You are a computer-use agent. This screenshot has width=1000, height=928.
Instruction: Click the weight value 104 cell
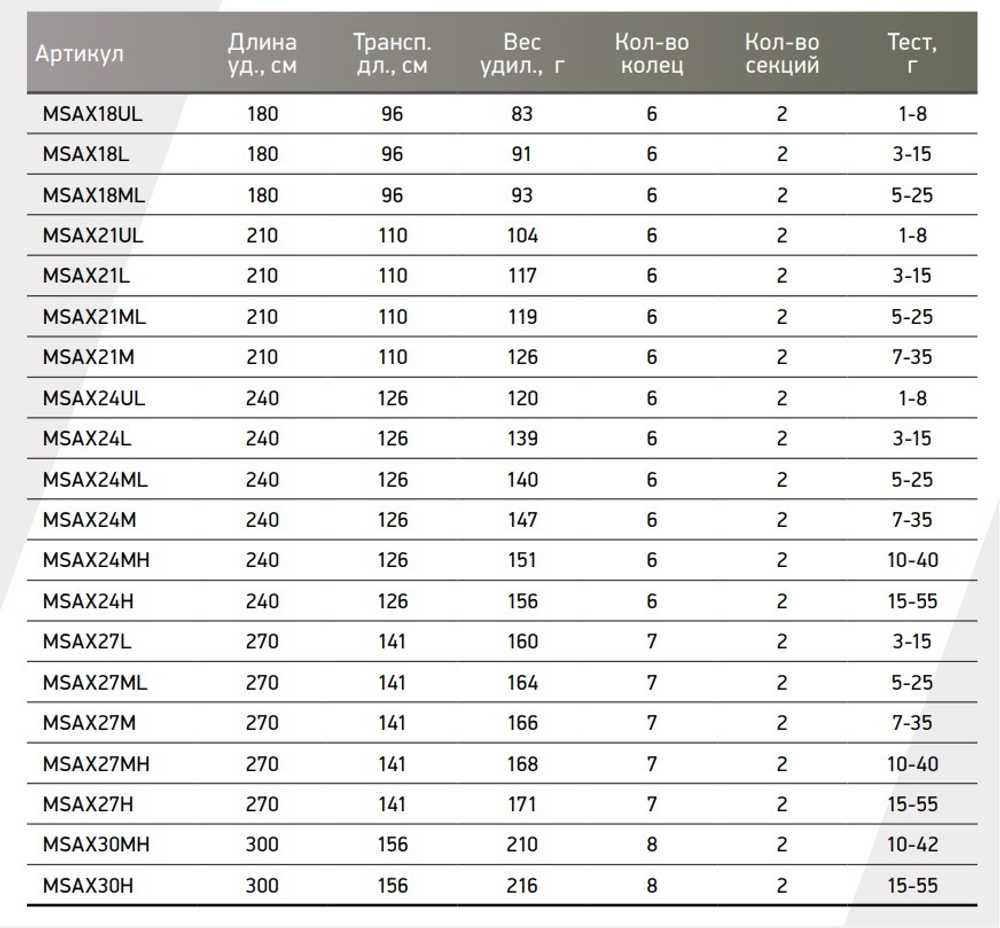click(x=522, y=236)
